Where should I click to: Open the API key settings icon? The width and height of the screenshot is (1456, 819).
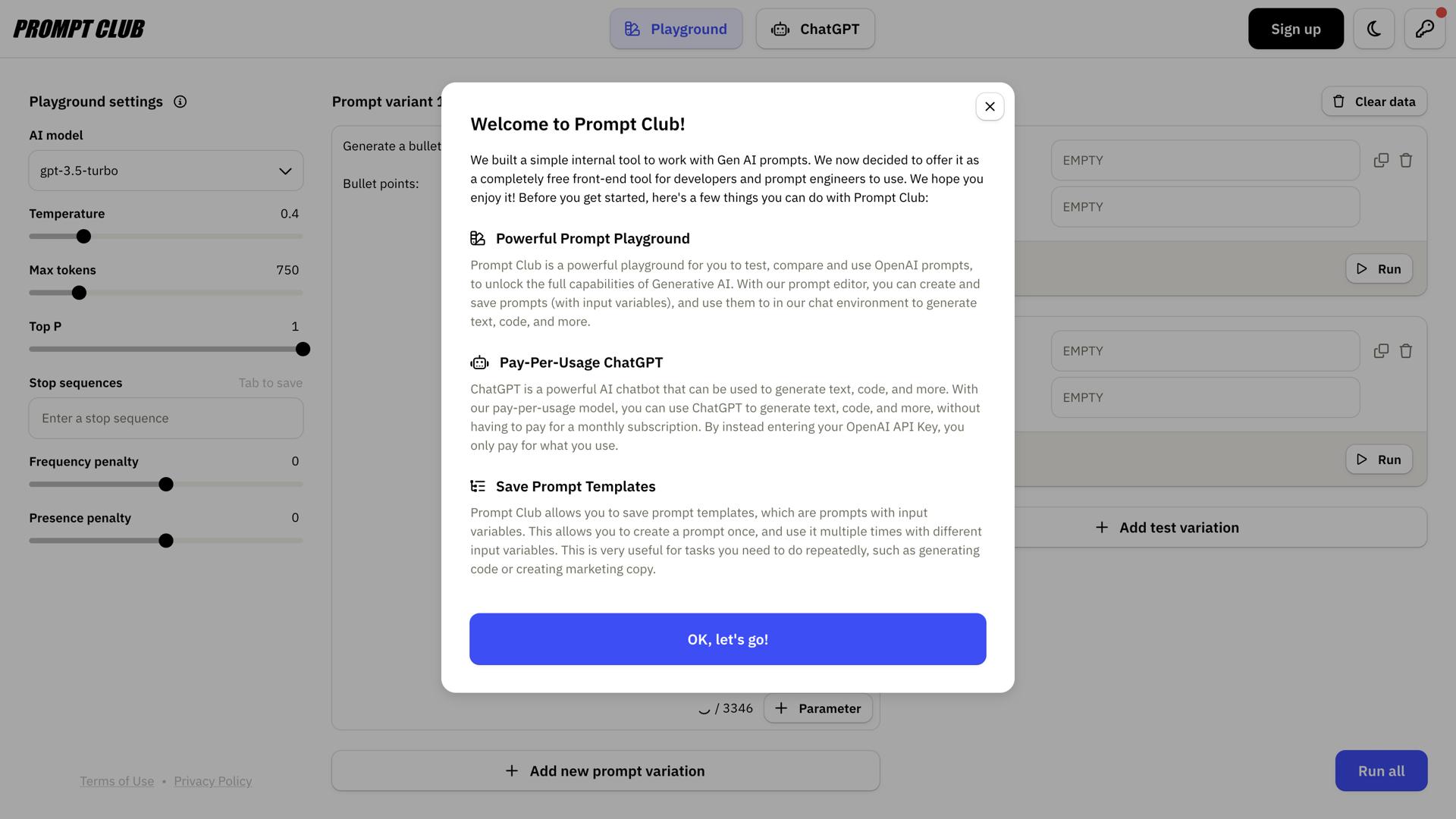1424,29
